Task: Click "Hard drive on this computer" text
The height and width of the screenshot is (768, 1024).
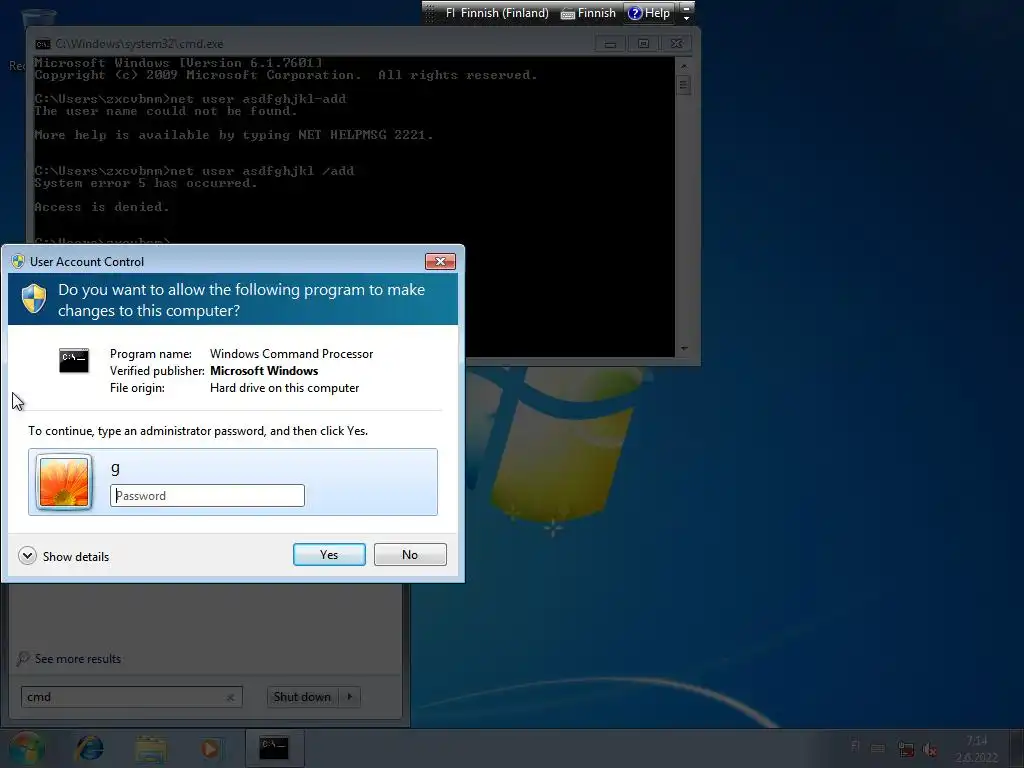Action: [285, 388]
